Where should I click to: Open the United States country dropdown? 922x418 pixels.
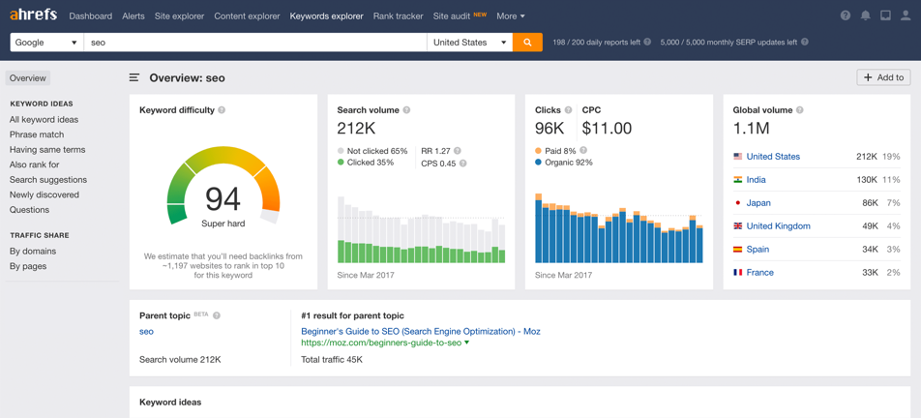(468, 43)
